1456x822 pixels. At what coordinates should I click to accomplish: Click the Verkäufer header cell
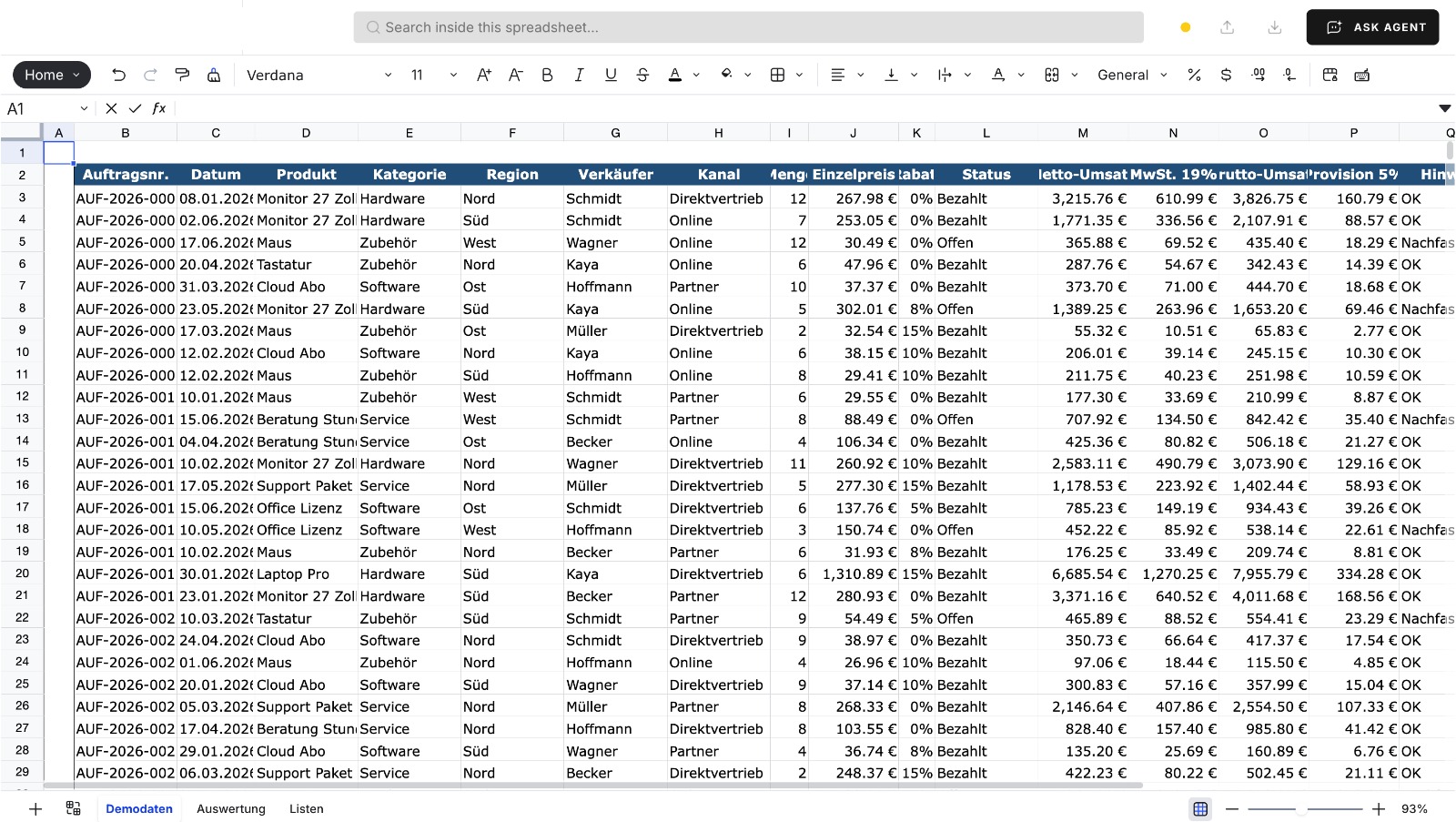(615, 175)
